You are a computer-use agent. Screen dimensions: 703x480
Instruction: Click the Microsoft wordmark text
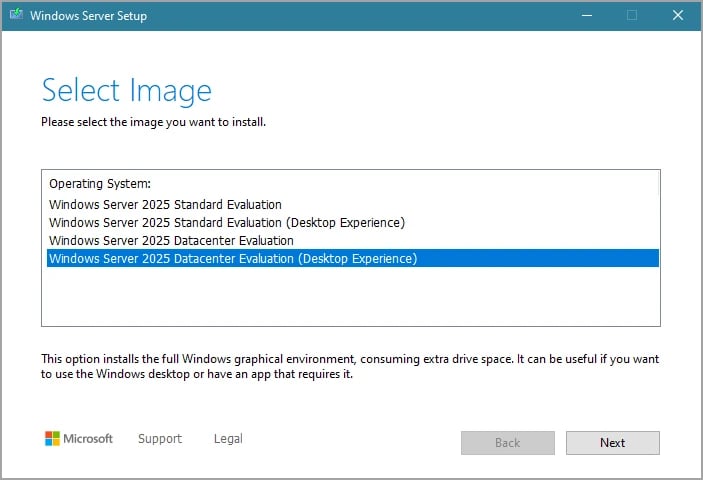(88, 439)
